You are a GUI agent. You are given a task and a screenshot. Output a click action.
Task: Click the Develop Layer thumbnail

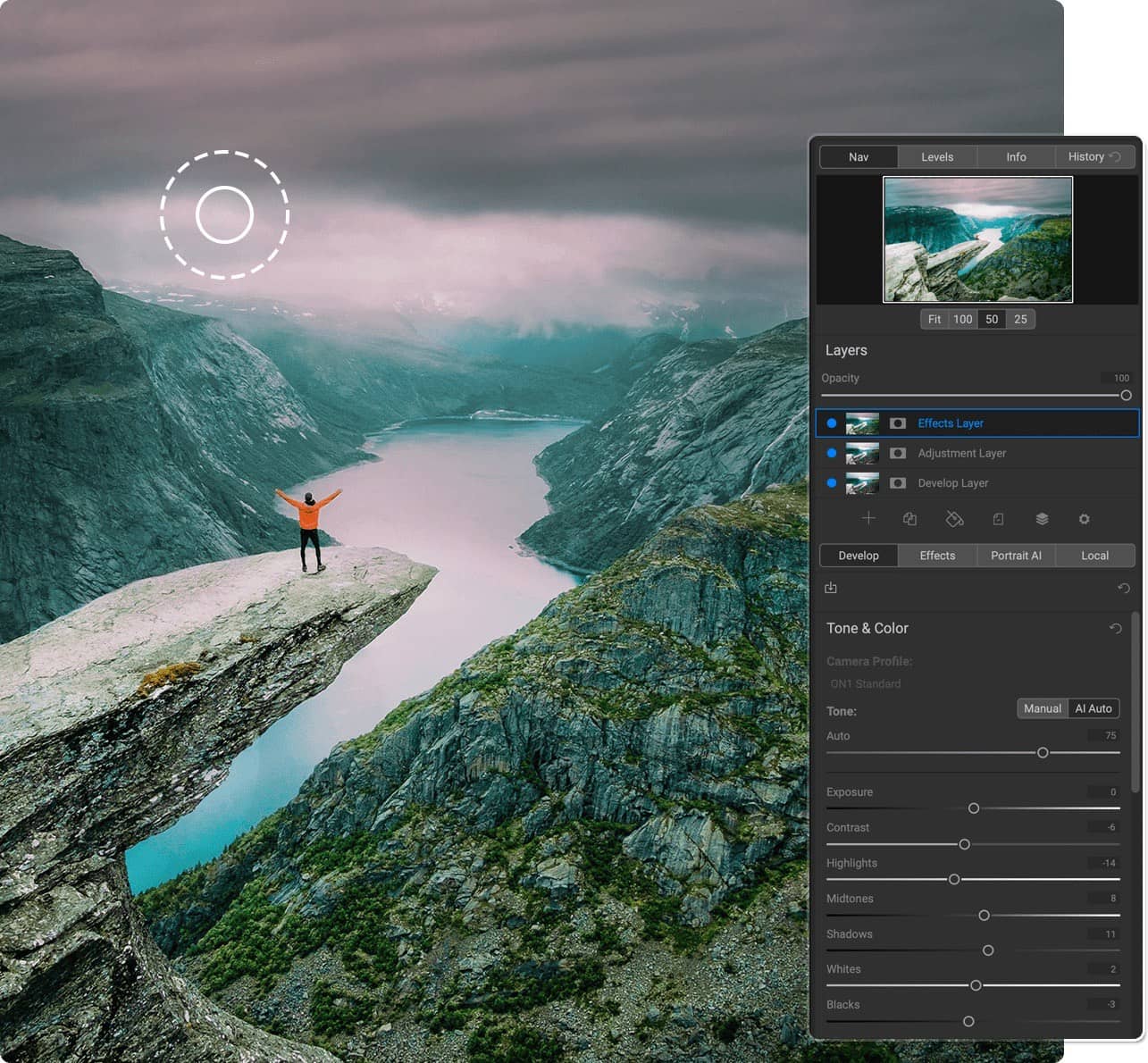862,483
